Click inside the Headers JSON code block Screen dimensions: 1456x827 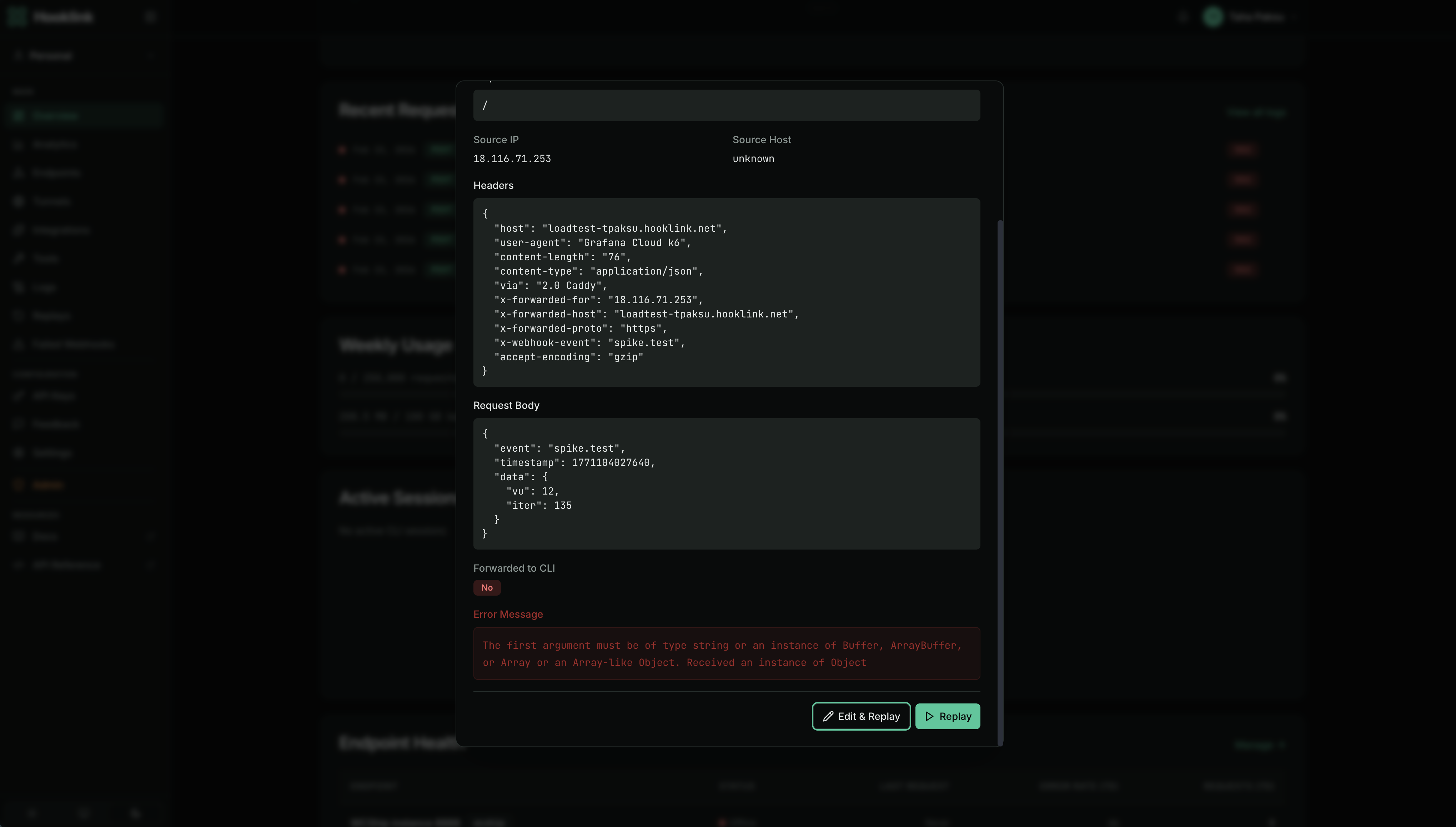tap(726, 292)
